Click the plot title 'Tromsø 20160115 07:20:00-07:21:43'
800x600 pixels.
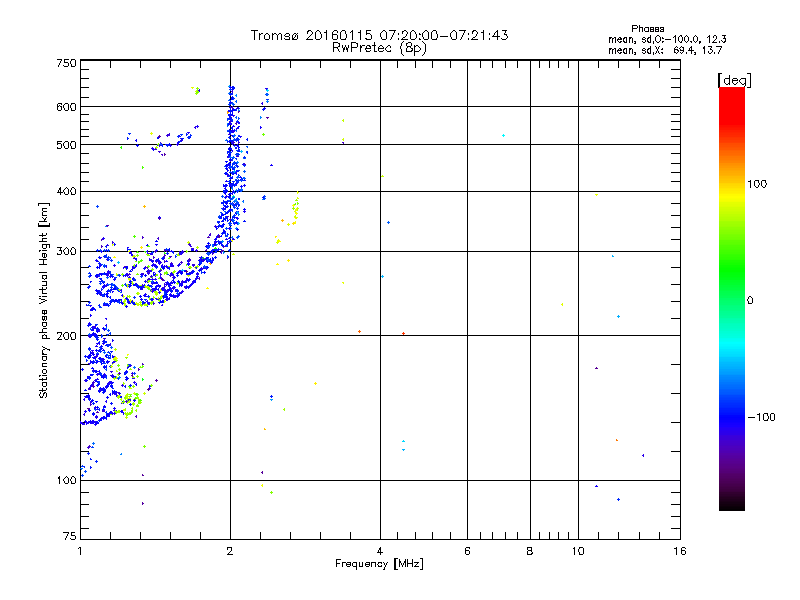point(379,35)
